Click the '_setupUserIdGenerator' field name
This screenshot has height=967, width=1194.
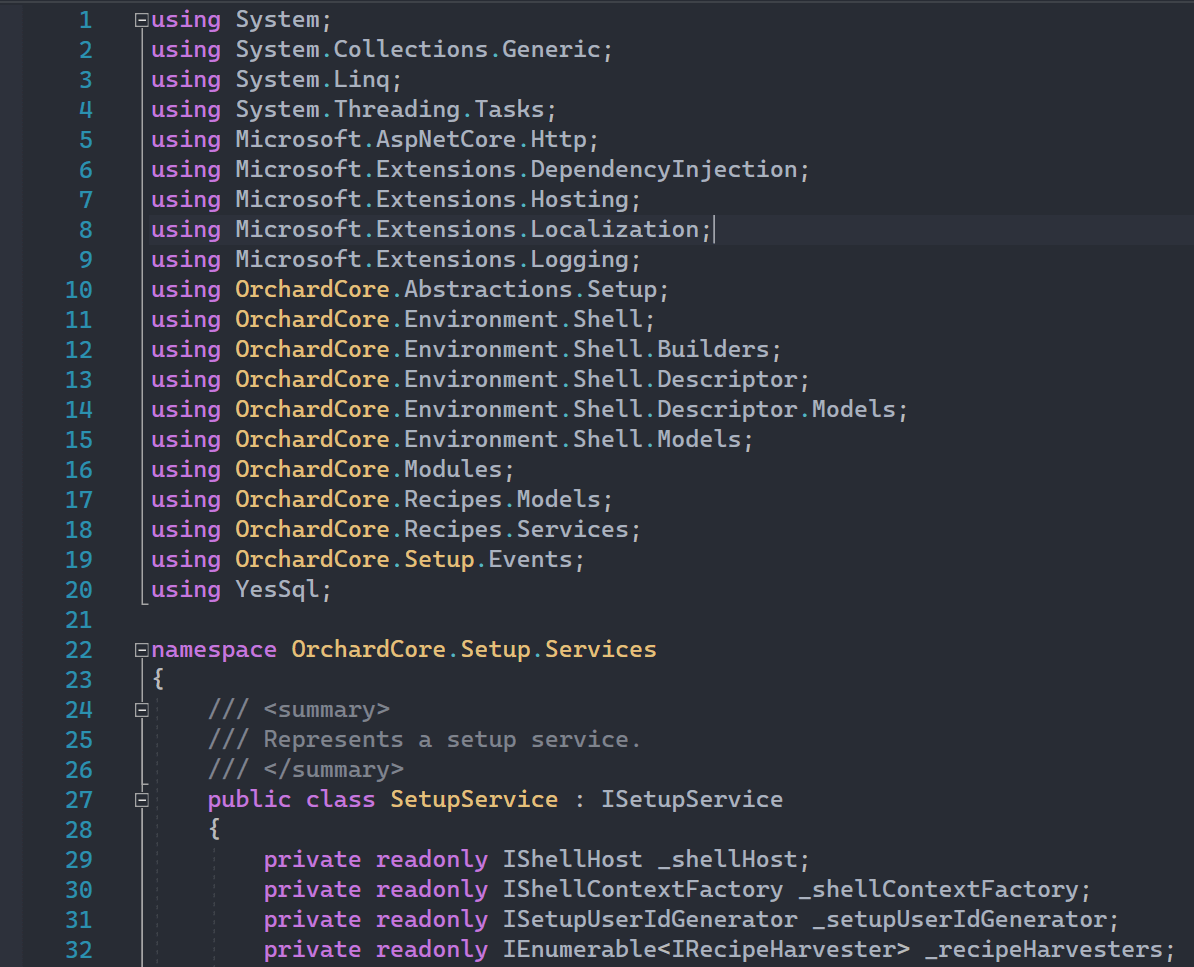tap(959, 920)
